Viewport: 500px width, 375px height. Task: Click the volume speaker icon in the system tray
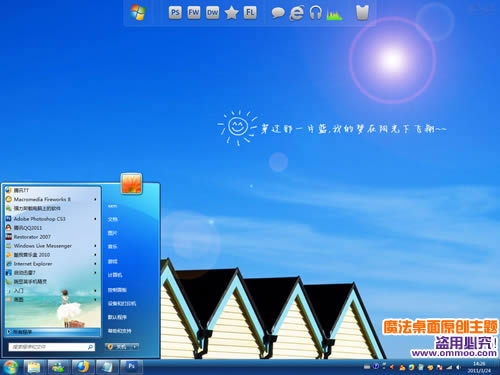[x=458, y=367]
